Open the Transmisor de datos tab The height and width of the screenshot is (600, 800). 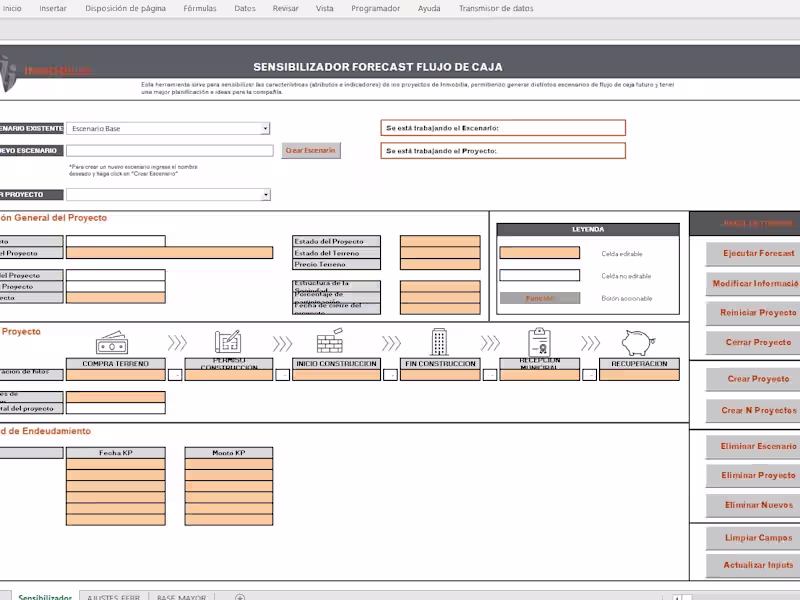[496, 8]
